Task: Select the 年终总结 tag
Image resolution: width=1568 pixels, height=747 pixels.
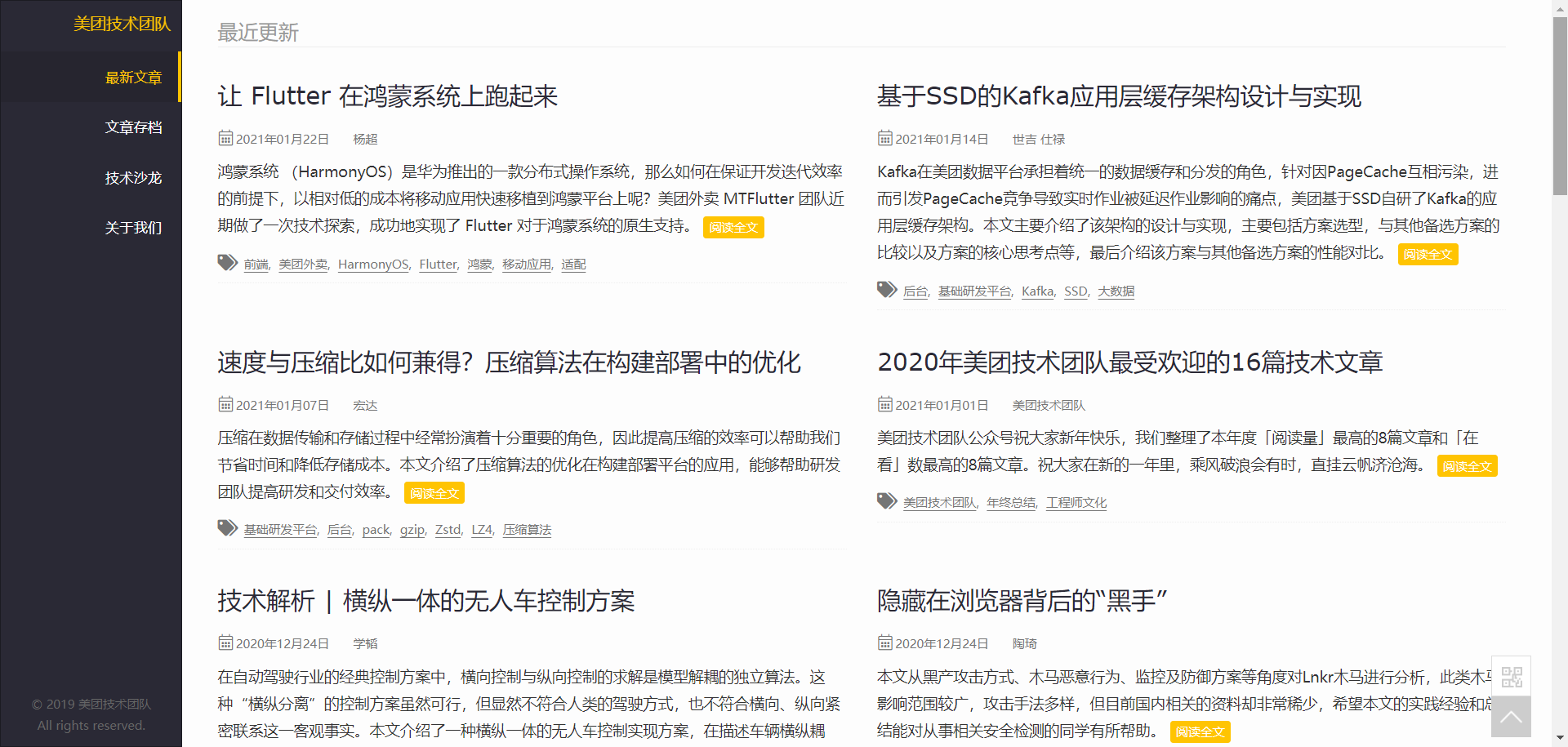Action: coord(1011,503)
